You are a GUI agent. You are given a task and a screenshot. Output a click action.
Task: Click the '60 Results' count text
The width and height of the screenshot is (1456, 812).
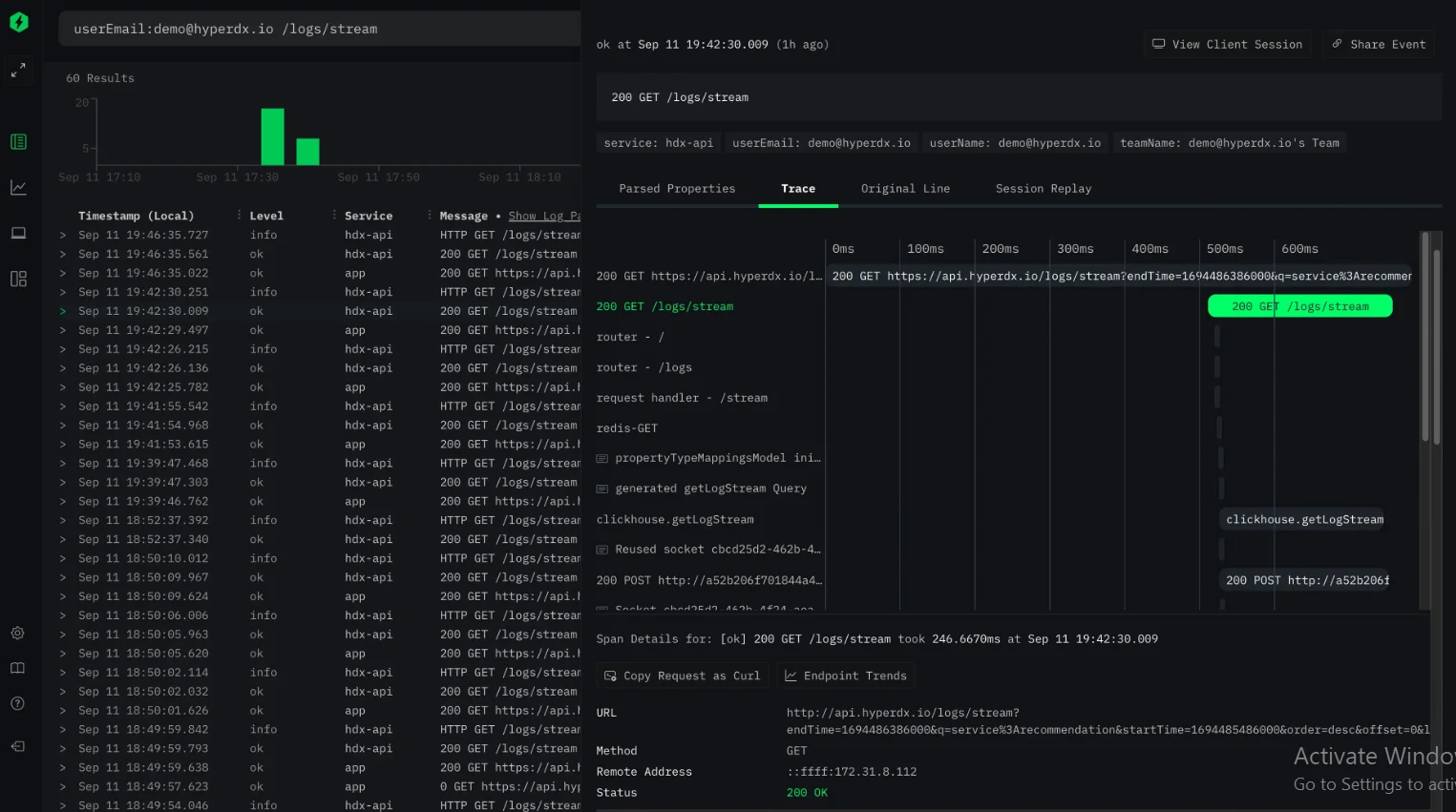[100, 78]
